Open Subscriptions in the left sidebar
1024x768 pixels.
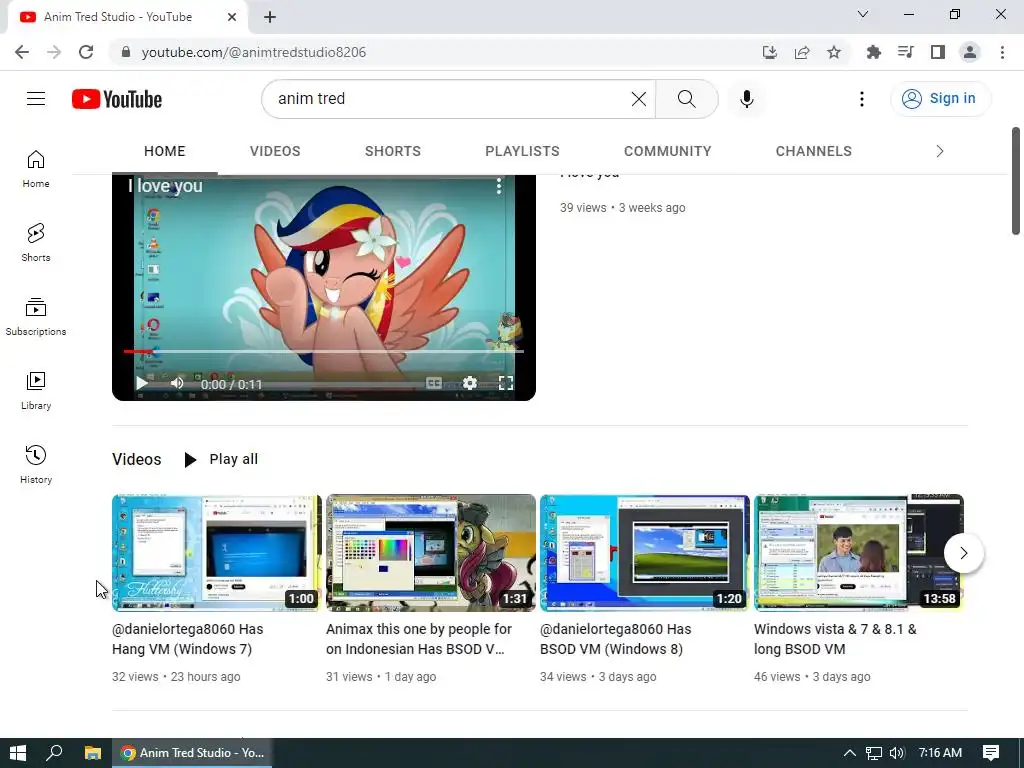point(36,317)
